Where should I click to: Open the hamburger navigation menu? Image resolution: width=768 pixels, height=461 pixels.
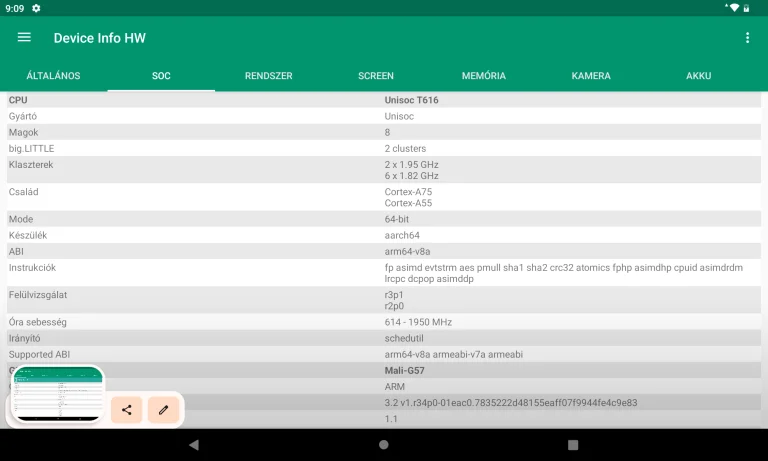coord(24,37)
